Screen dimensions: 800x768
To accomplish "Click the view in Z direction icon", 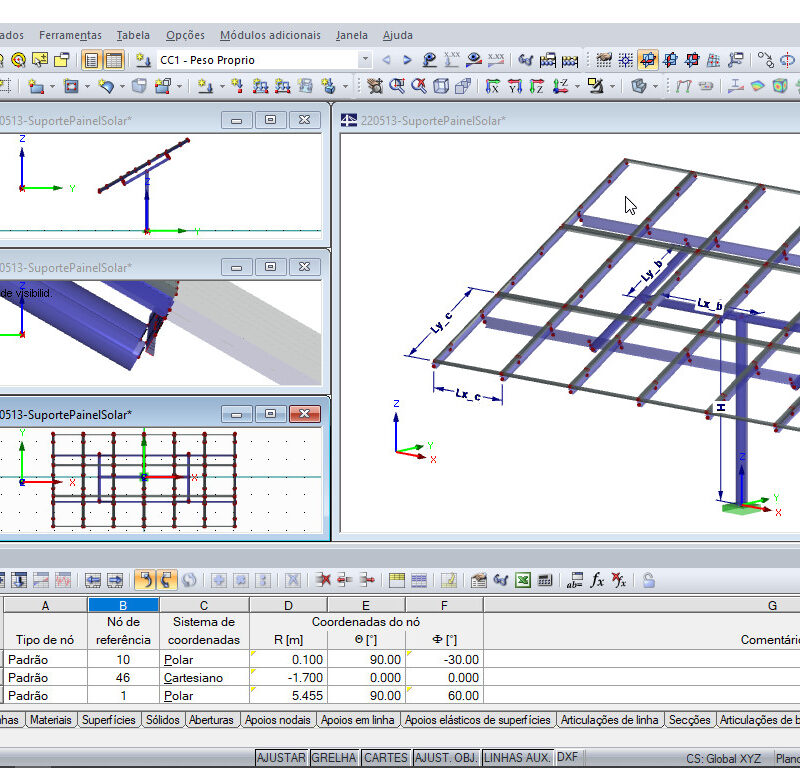I will (x=537, y=86).
